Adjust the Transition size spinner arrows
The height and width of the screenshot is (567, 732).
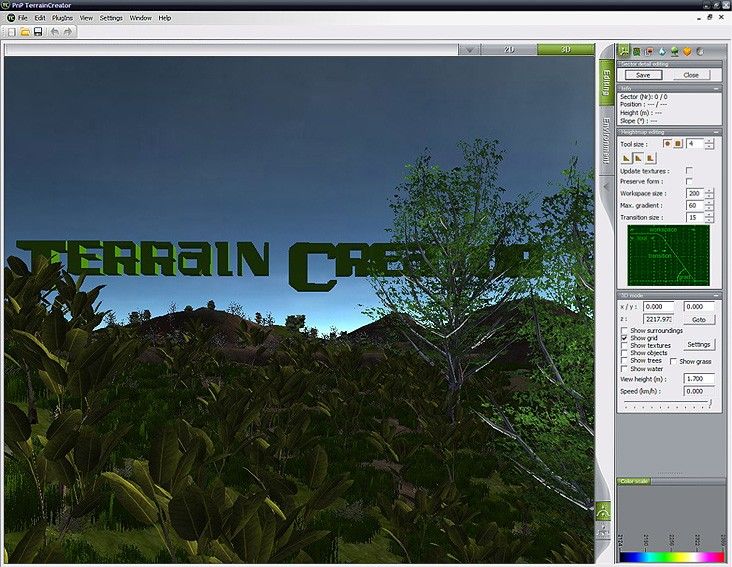point(709,217)
